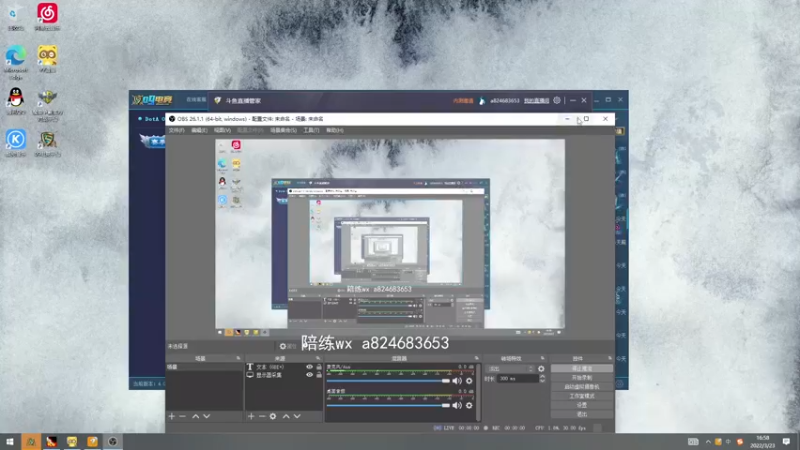Open 我的直播间 link in 斗鱼直播管家
This screenshot has width=800, height=450.
click(x=536, y=101)
